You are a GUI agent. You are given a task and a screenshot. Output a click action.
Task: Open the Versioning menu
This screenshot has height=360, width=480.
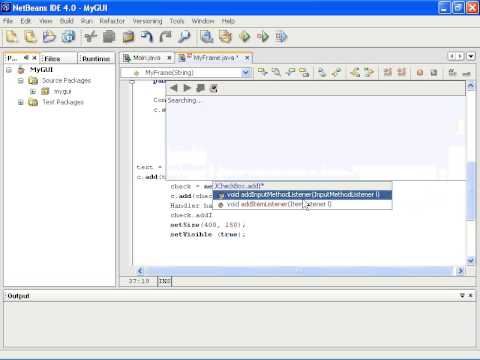coord(147,21)
